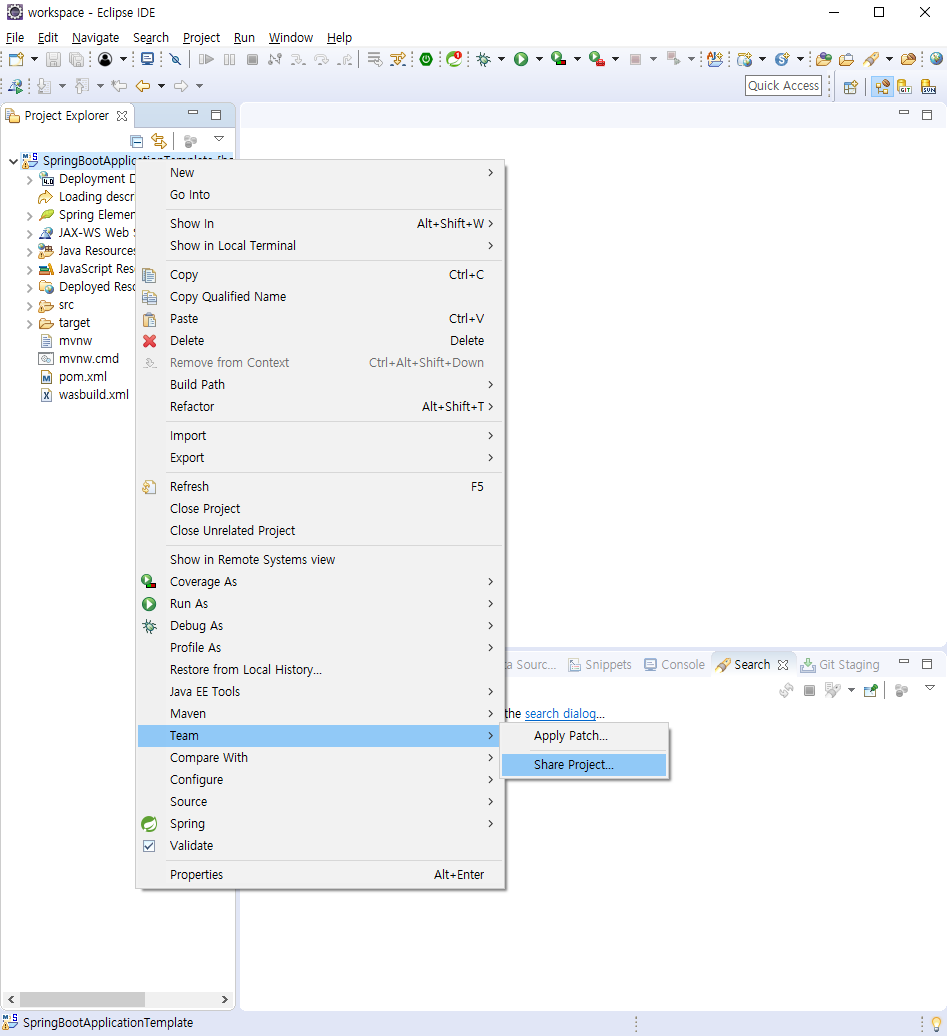Close the Project Explorer tab
Screen dimensions: 947x1036
(122, 116)
